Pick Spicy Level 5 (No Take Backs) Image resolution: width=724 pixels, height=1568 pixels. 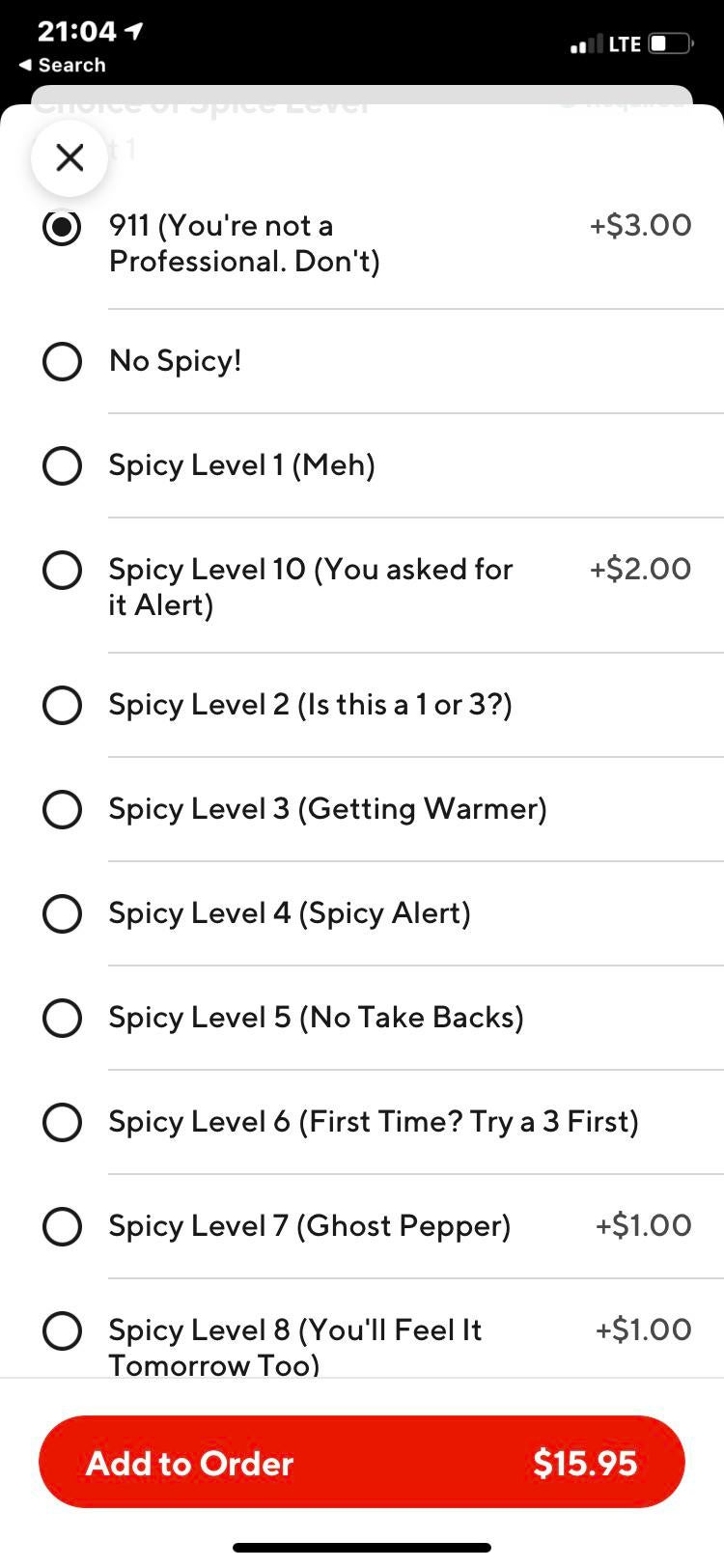point(62,1018)
